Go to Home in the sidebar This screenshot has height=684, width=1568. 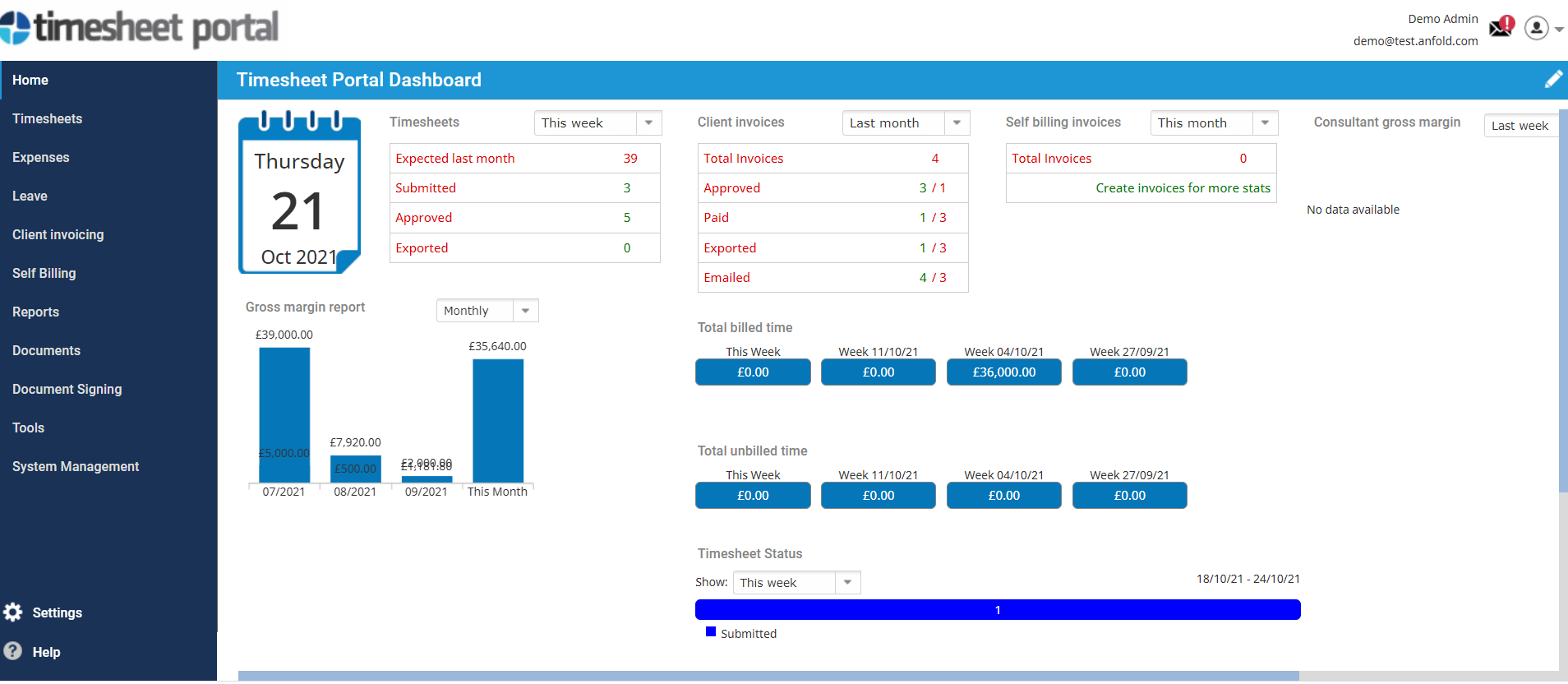[x=108, y=80]
